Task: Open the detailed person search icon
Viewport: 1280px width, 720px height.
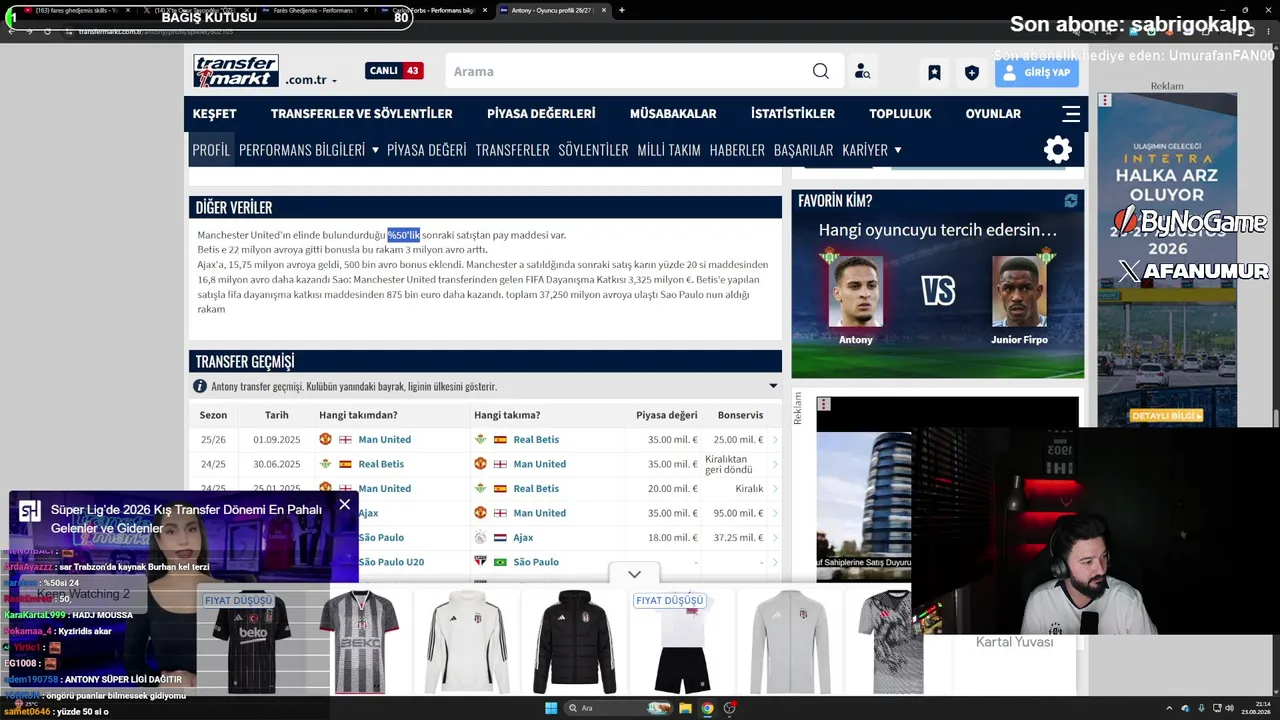Action: tap(862, 72)
